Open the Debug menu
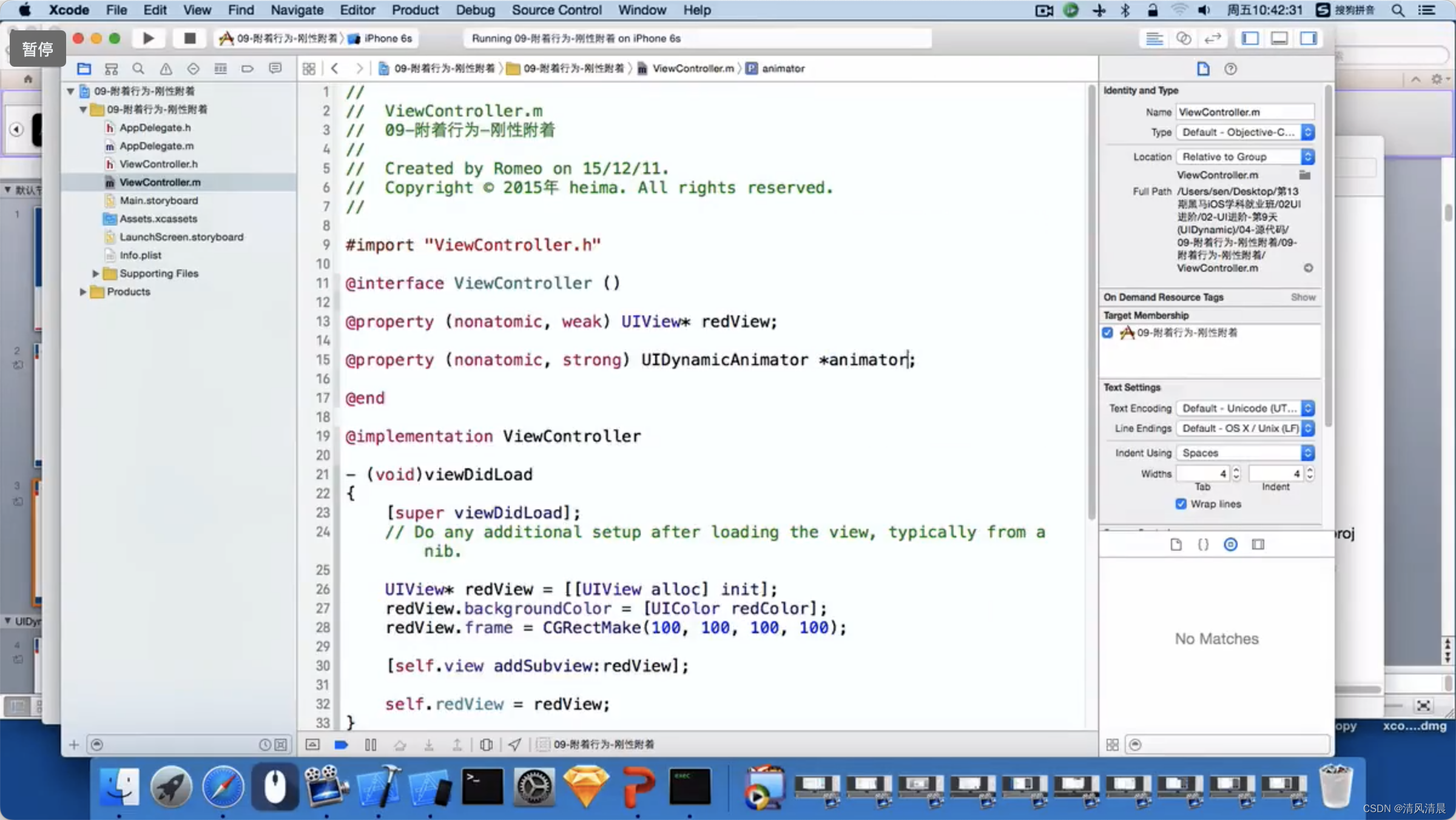Image resolution: width=1456 pixels, height=820 pixels. click(474, 10)
